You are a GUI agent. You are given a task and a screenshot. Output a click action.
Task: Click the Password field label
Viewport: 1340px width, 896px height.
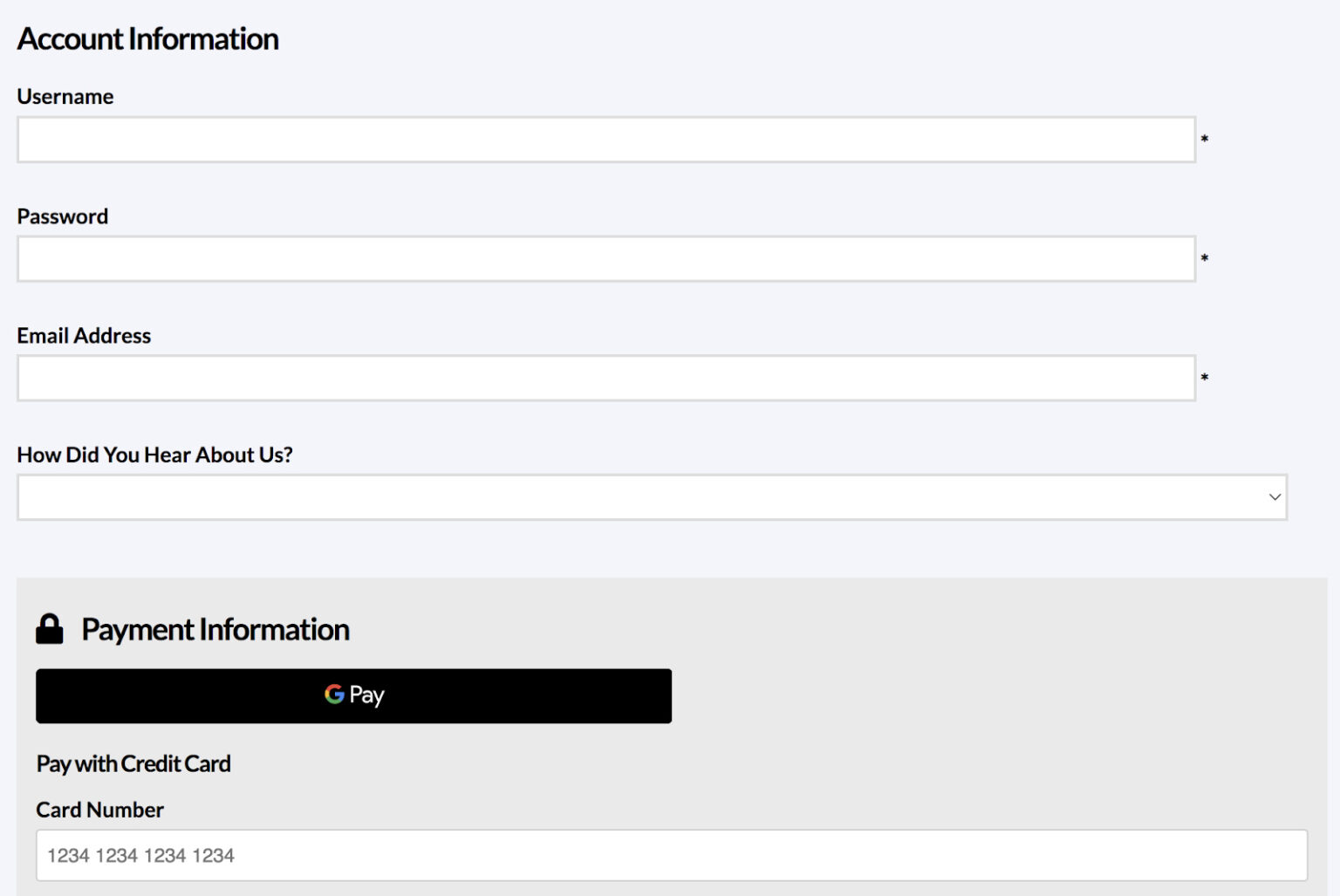tap(63, 216)
